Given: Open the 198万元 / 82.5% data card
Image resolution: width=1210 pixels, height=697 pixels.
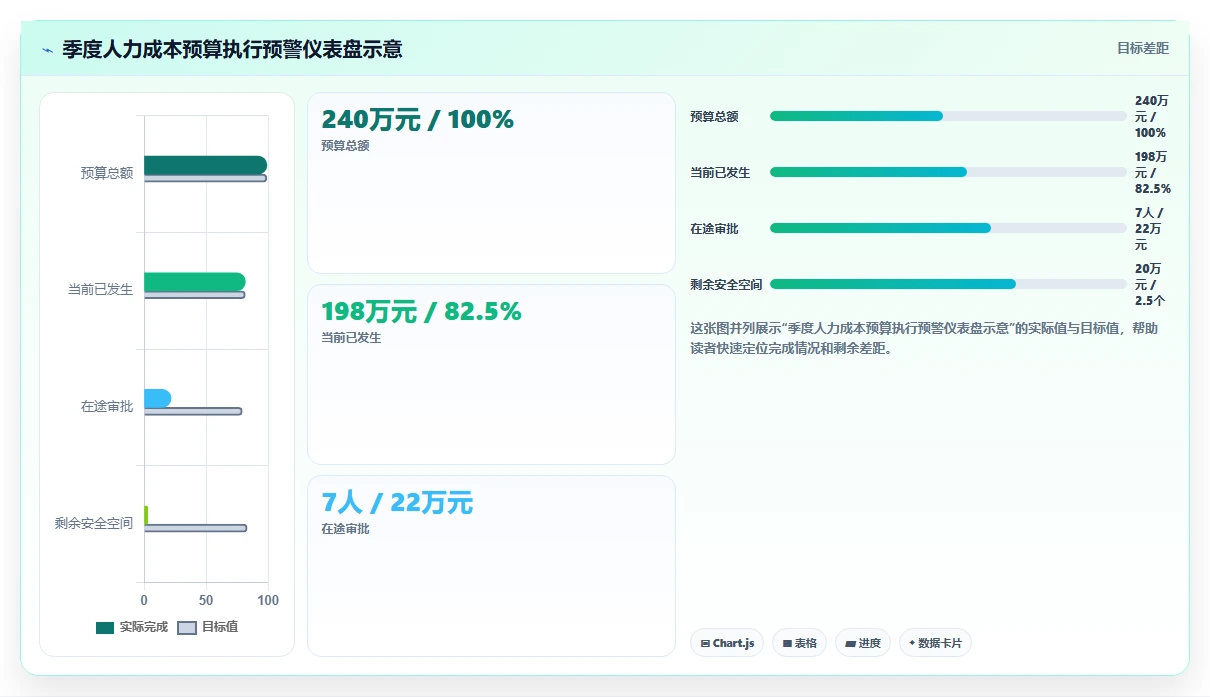Looking at the screenshot, I should tap(491, 374).
